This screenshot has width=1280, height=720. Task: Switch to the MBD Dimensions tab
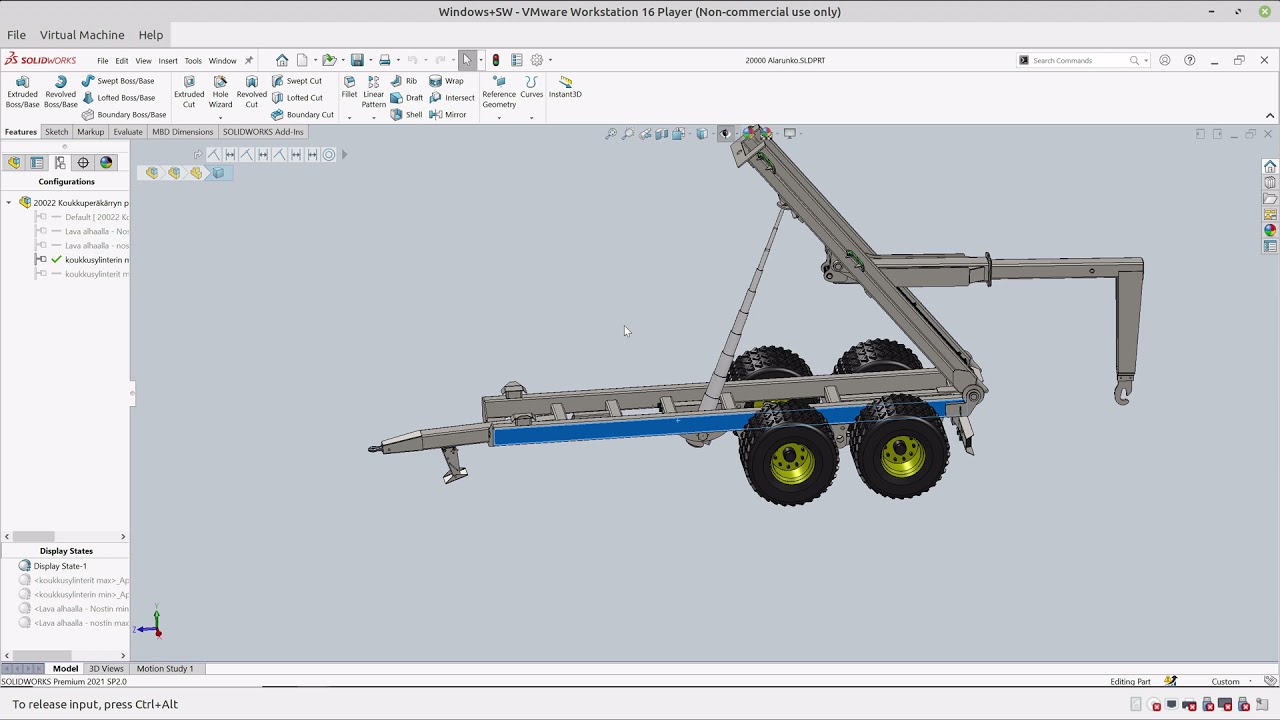(x=182, y=132)
